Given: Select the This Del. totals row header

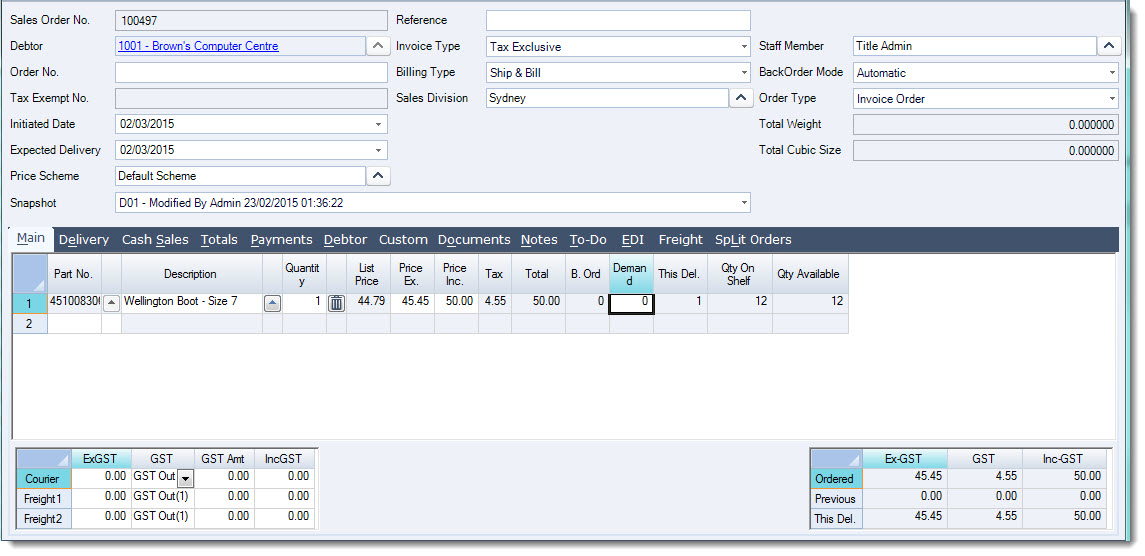Looking at the screenshot, I should [x=836, y=519].
